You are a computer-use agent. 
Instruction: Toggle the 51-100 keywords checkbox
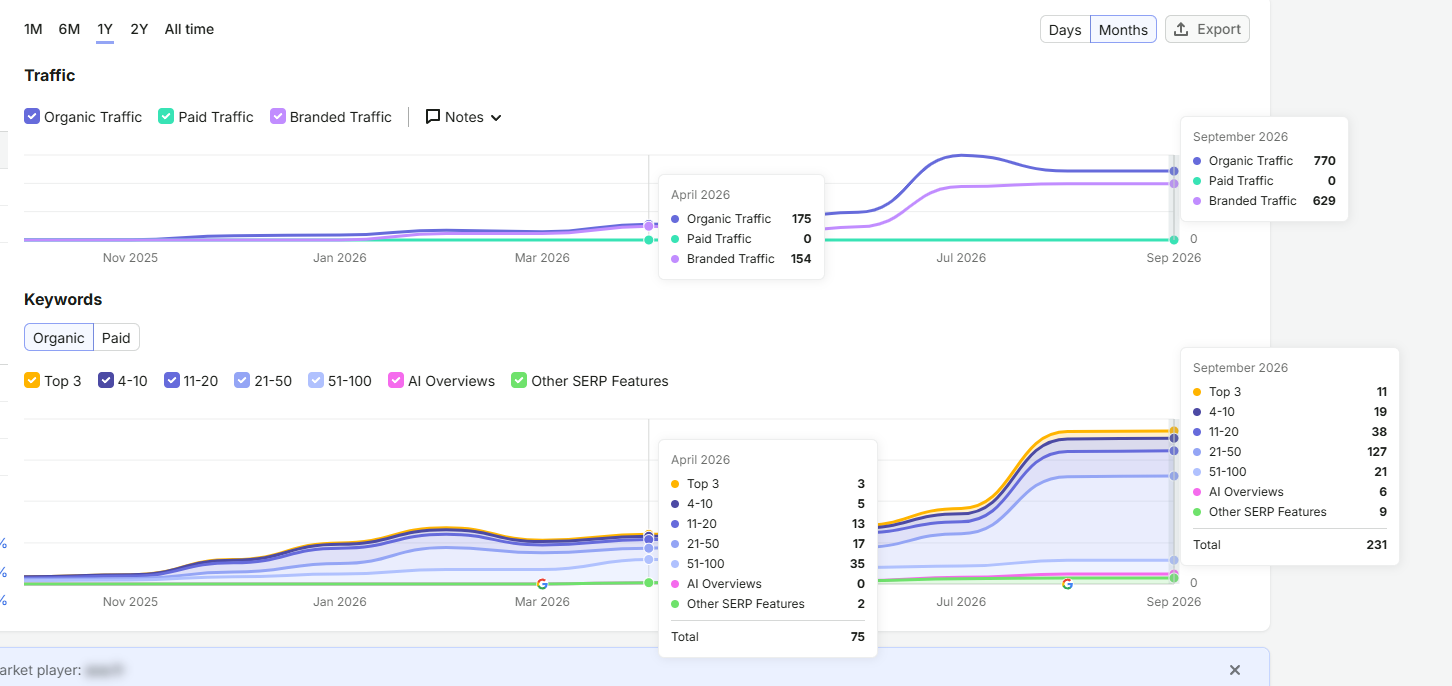coord(316,381)
